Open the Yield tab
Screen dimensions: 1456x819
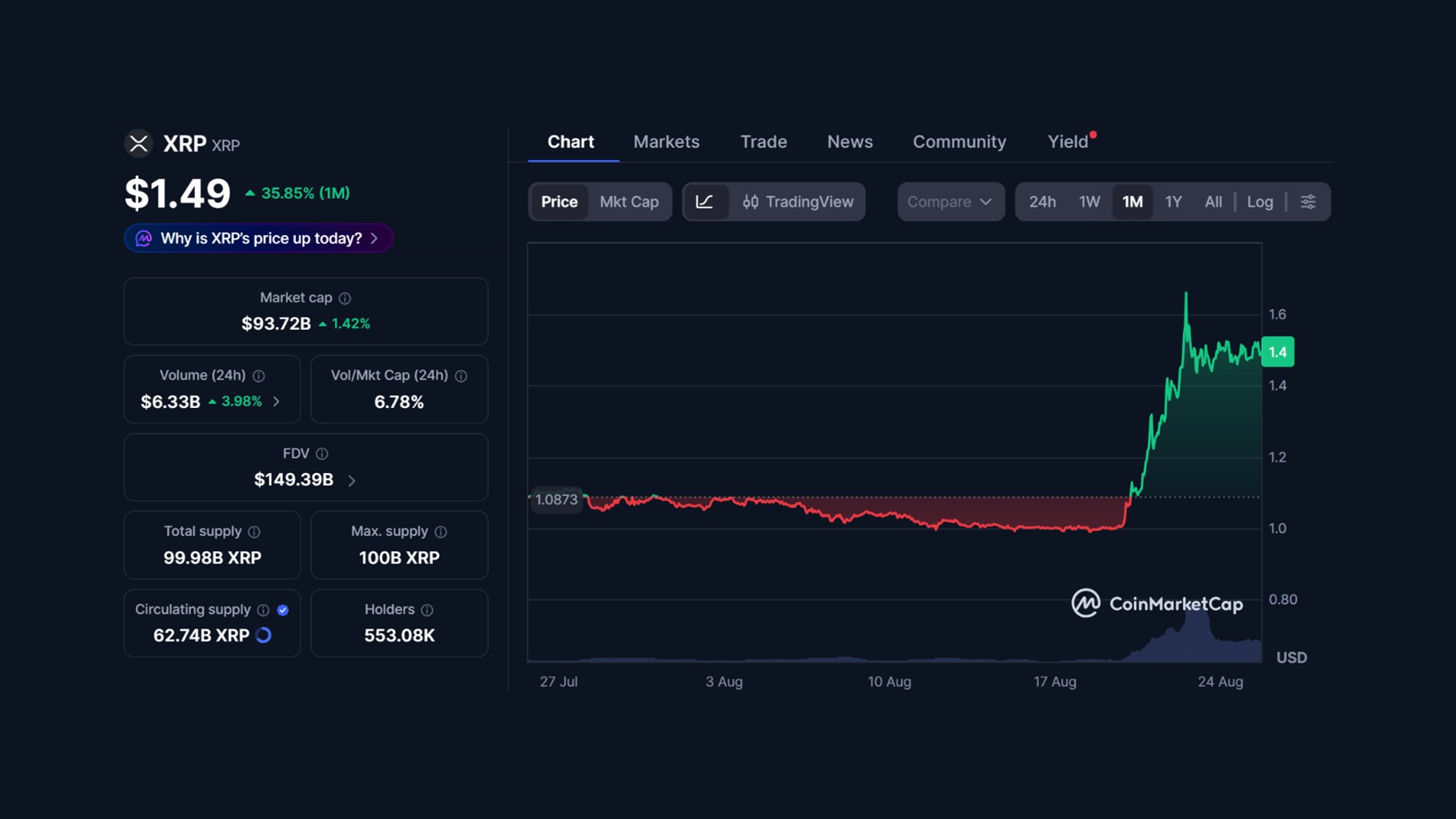coord(1068,142)
